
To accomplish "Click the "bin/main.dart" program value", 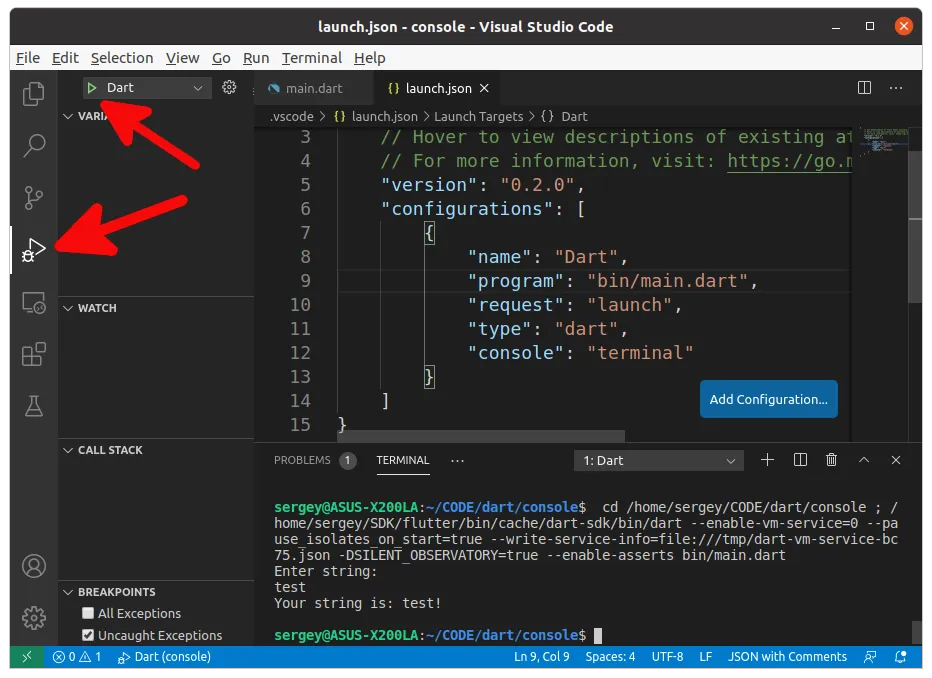I will [667, 281].
